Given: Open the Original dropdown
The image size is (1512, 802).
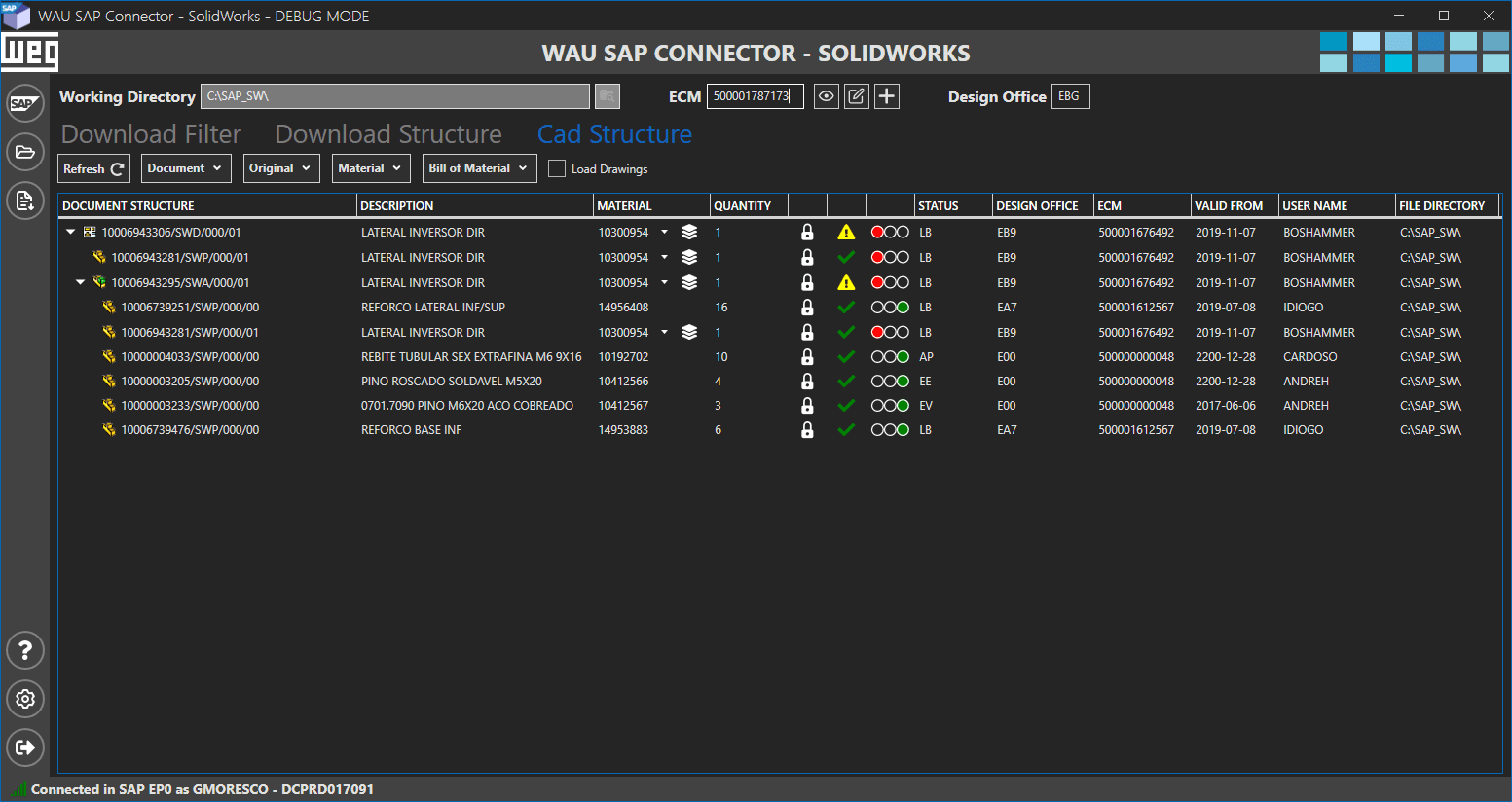Looking at the screenshot, I should pos(281,168).
